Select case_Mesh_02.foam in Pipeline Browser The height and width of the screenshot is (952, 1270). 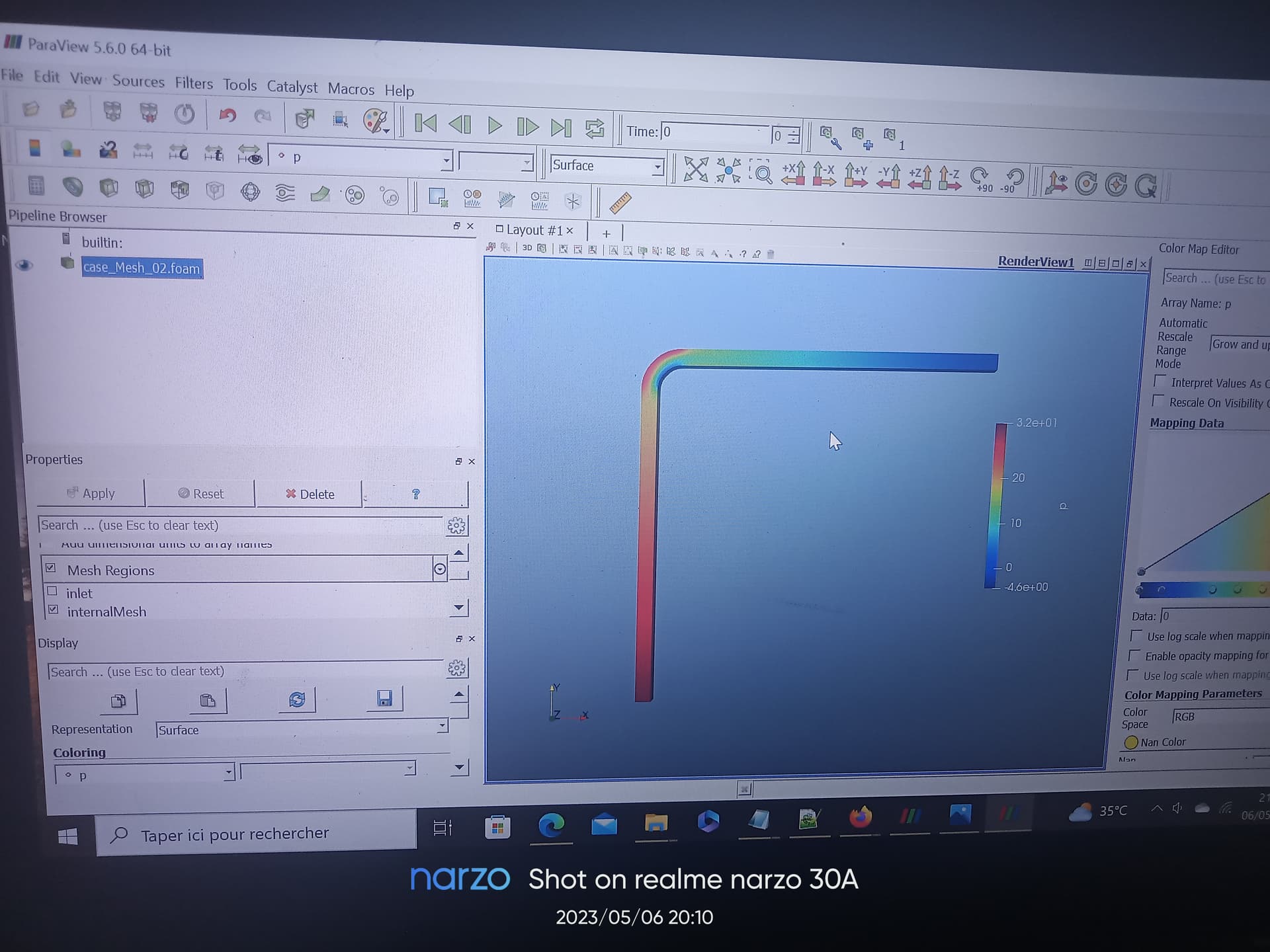142,268
